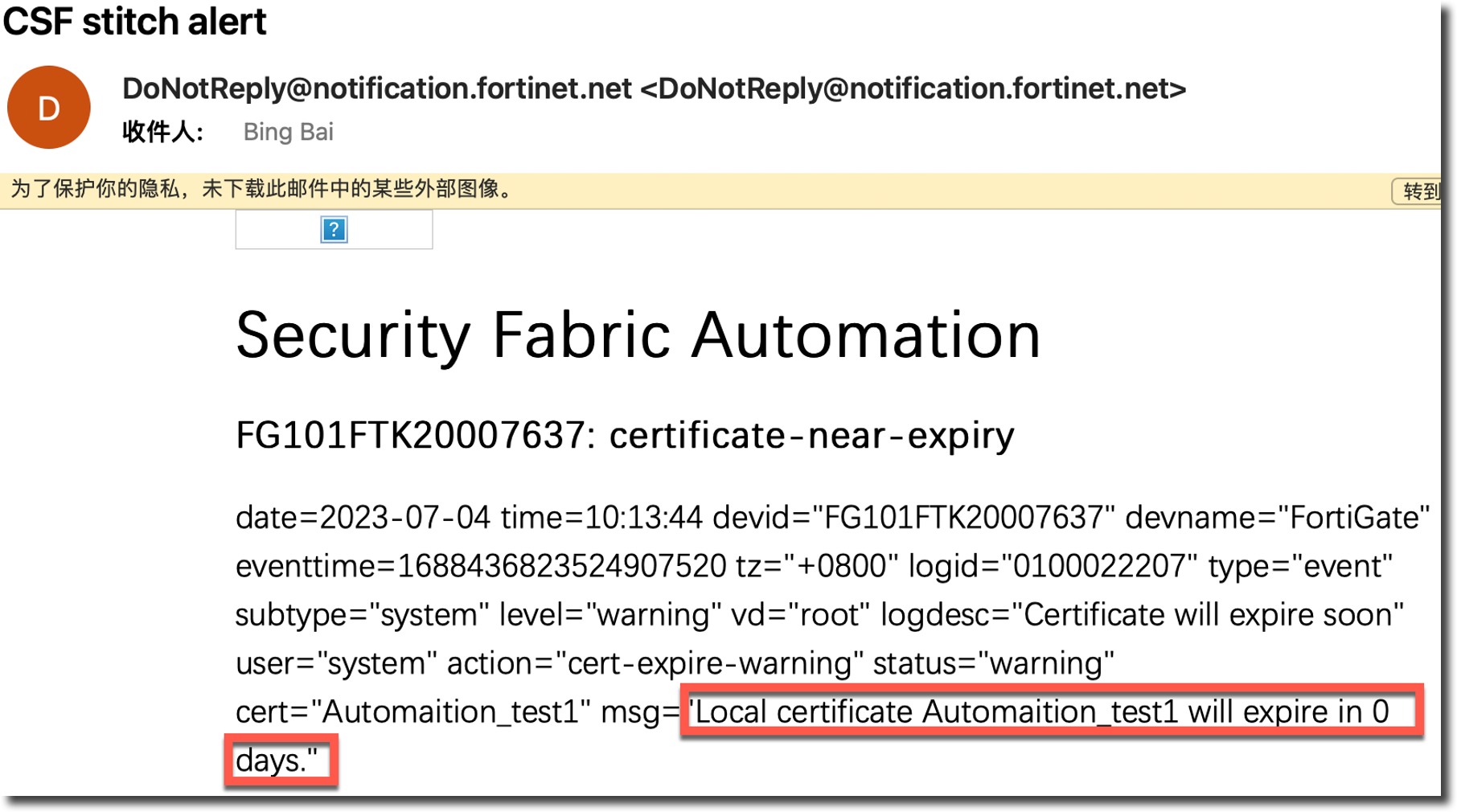Click the blue question mark missing-image icon
Image resolution: width=1457 pixels, height=812 pixels.
click(334, 230)
